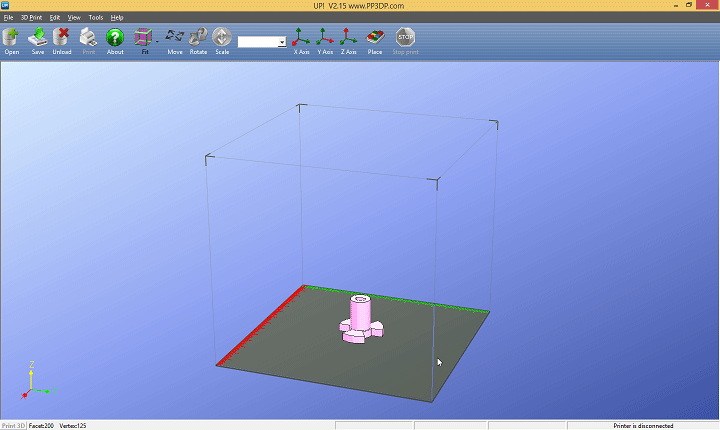The width and height of the screenshot is (720, 430).
Task: Select the Scale tool
Action: (222, 39)
